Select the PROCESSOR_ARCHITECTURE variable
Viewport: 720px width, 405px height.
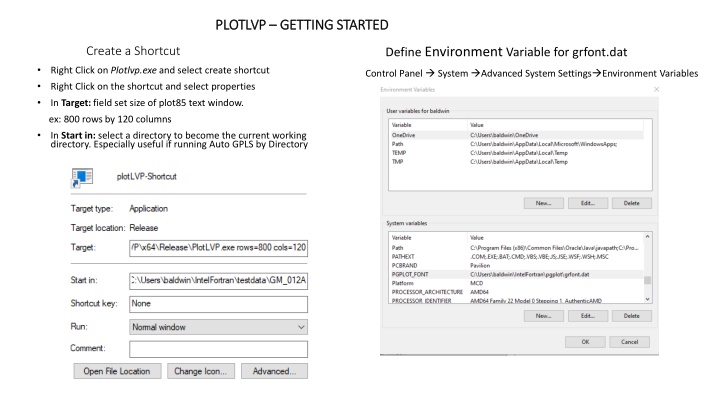(x=516, y=292)
